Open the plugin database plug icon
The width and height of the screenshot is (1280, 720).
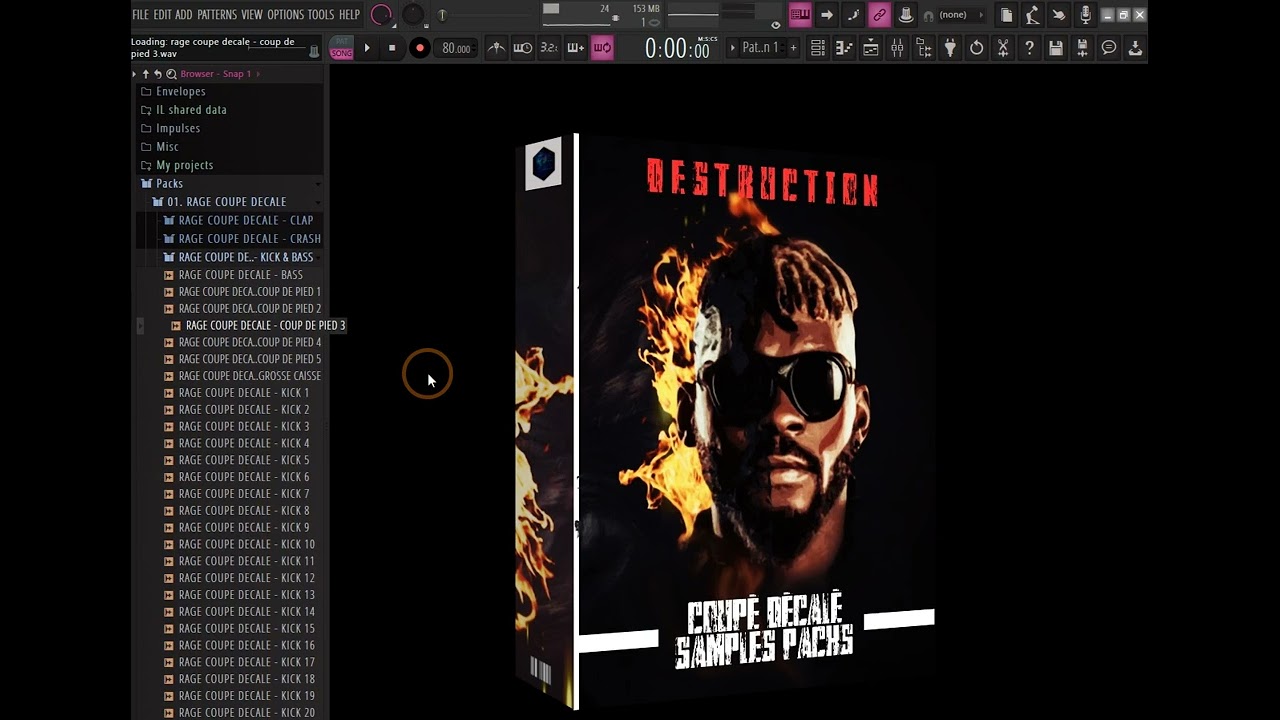pos(950,48)
